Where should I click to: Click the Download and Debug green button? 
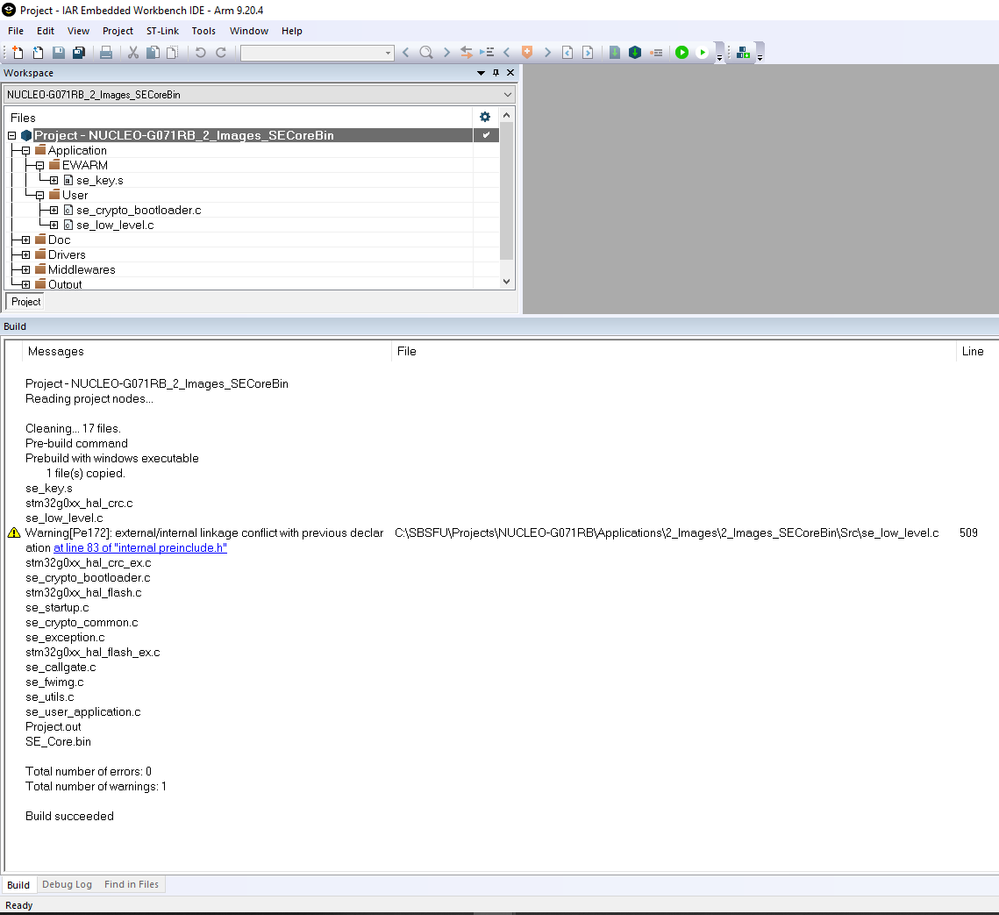pos(682,52)
